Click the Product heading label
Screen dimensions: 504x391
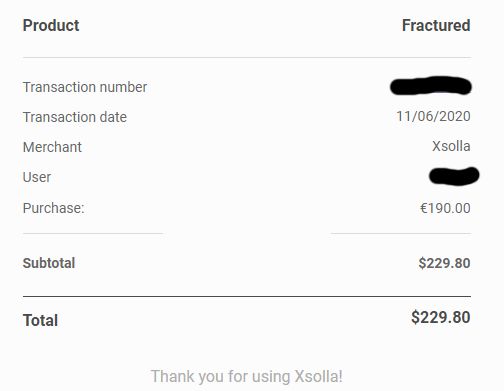51,26
